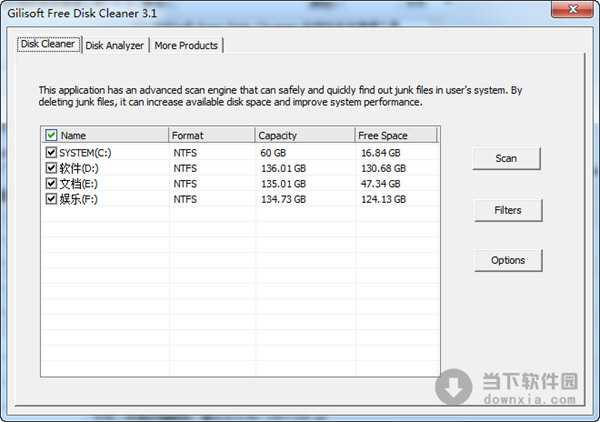Sort by the Capacity column header
This screenshot has width=600, height=422.
(305, 135)
